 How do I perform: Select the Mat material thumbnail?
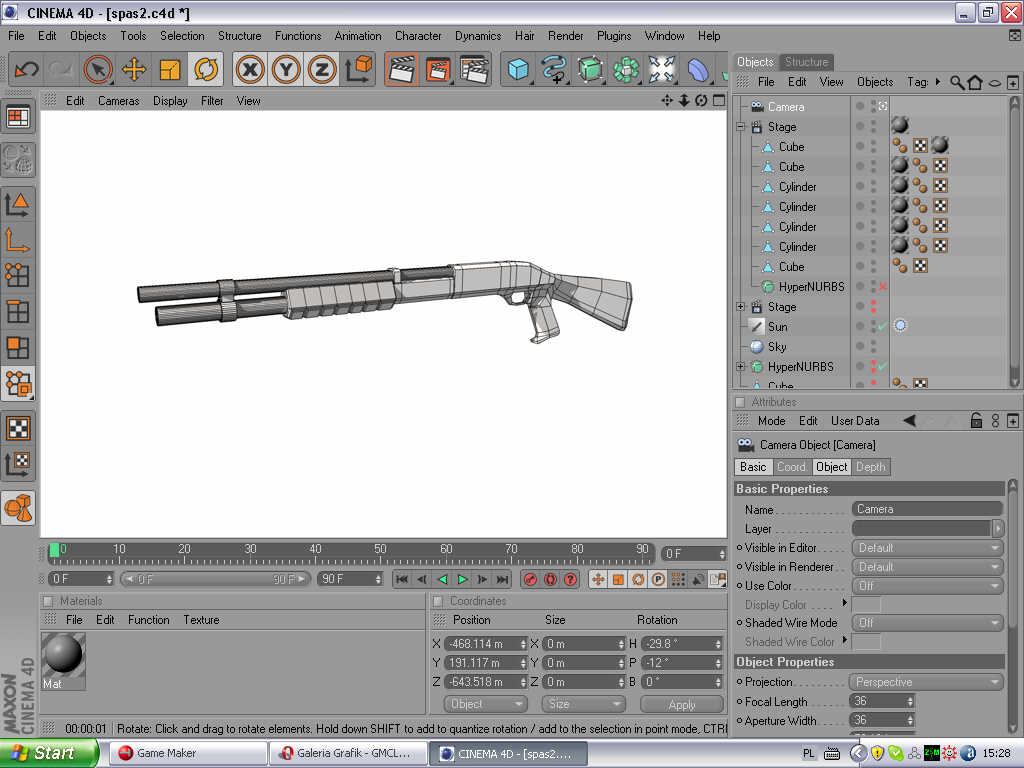[x=63, y=659]
